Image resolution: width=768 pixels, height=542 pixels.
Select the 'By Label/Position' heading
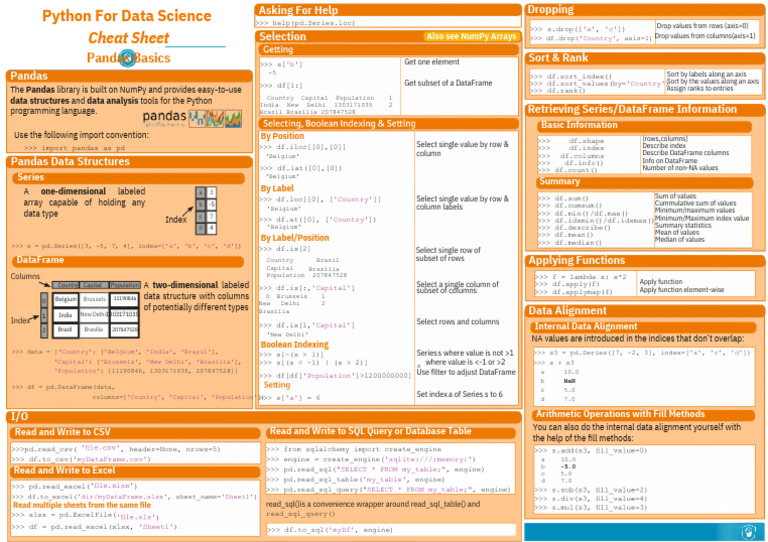pyautogui.click(x=295, y=238)
